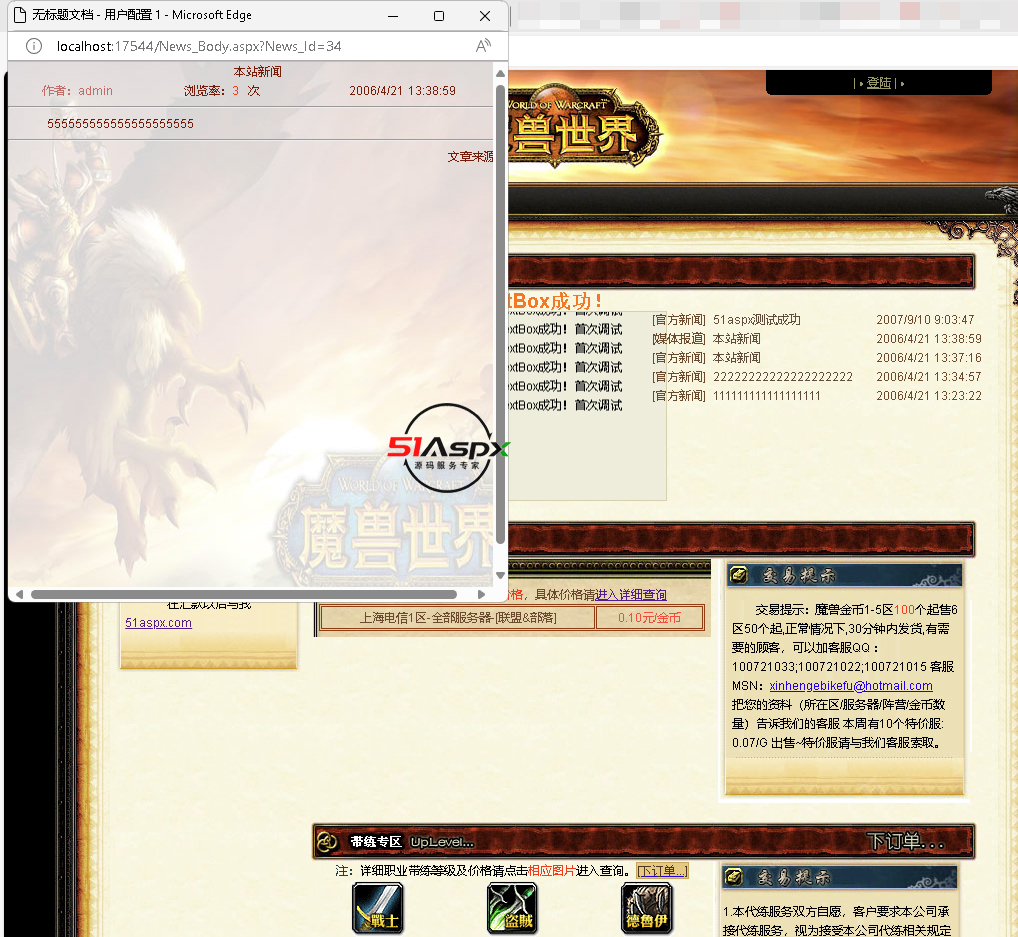
Task: Click popup horizontal scrollbar left arrow
Action: (19, 594)
